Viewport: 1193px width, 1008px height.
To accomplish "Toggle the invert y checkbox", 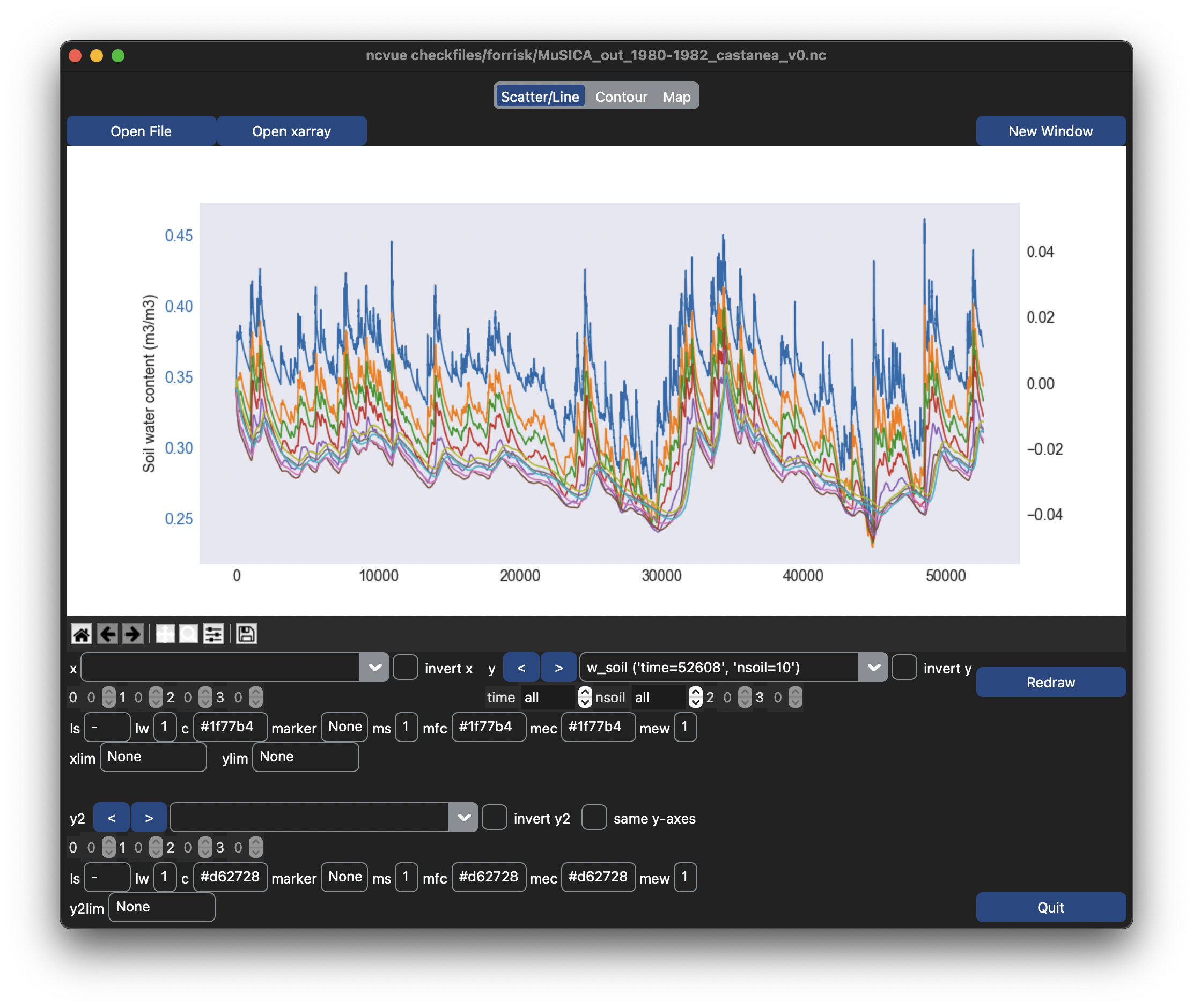I will (x=904, y=668).
